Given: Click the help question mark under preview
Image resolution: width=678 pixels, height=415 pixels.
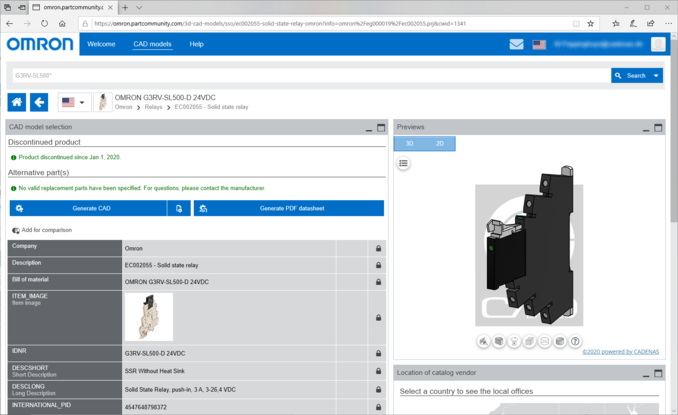Looking at the screenshot, I should (x=575, y=342).
